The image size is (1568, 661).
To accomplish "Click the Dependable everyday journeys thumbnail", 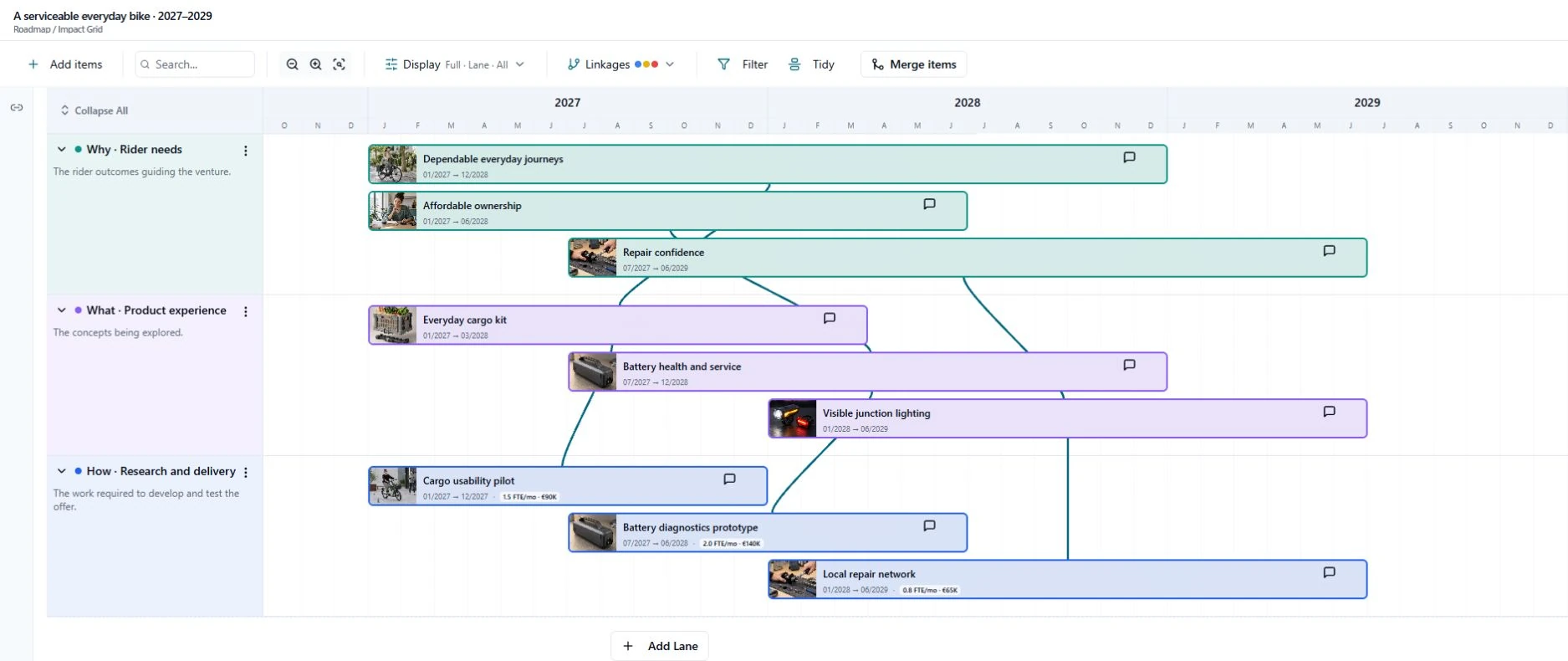I will (x=393, y=164).
